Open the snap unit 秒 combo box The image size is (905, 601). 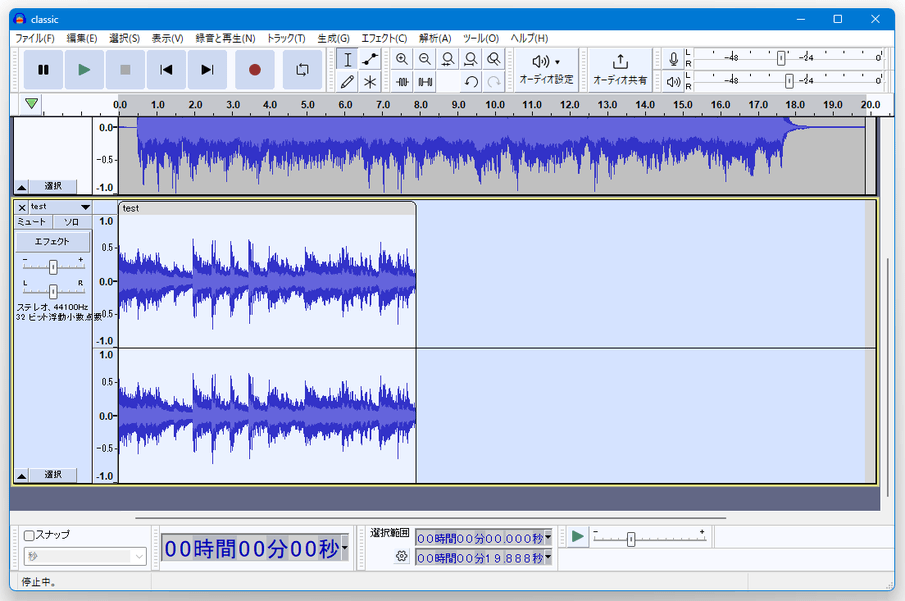click(85, 557)
